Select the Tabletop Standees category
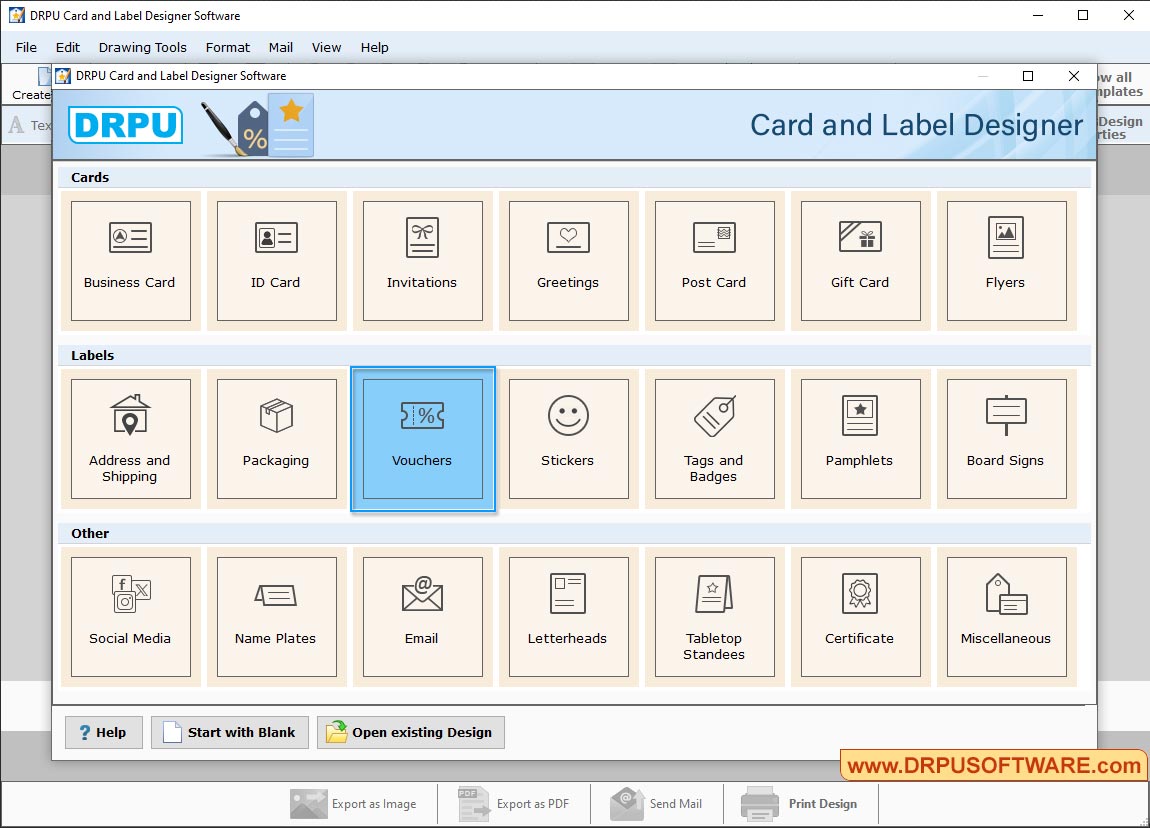The image size is (1150, 828). click(714, 616)
